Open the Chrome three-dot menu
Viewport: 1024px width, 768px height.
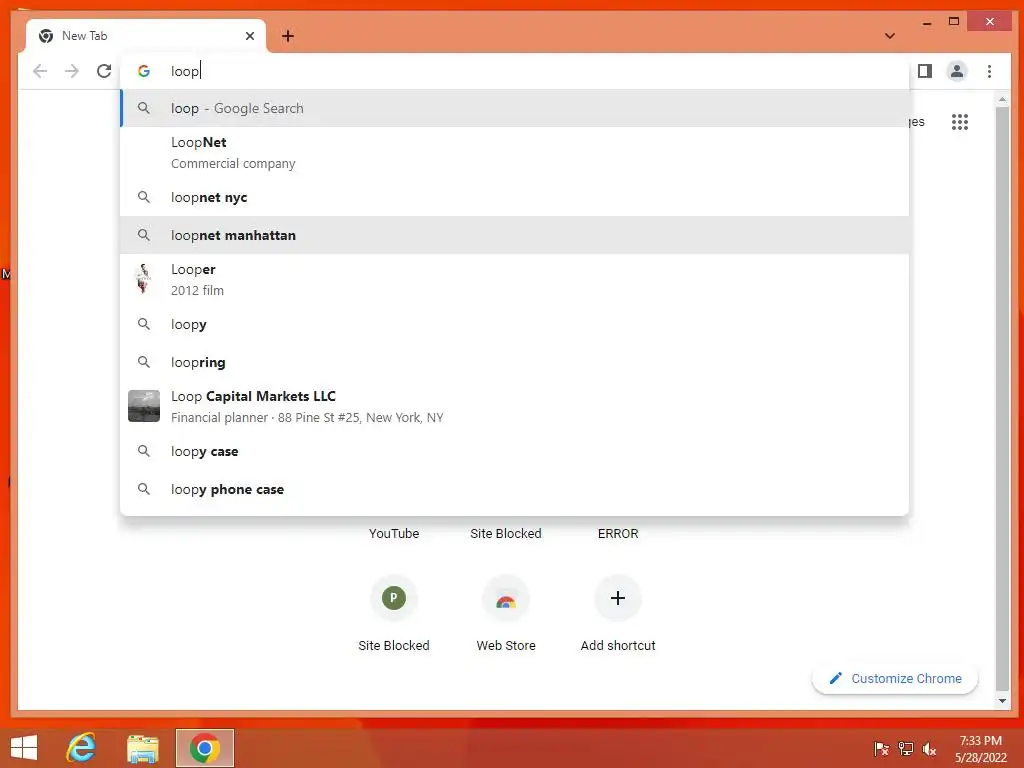point(989,71)
